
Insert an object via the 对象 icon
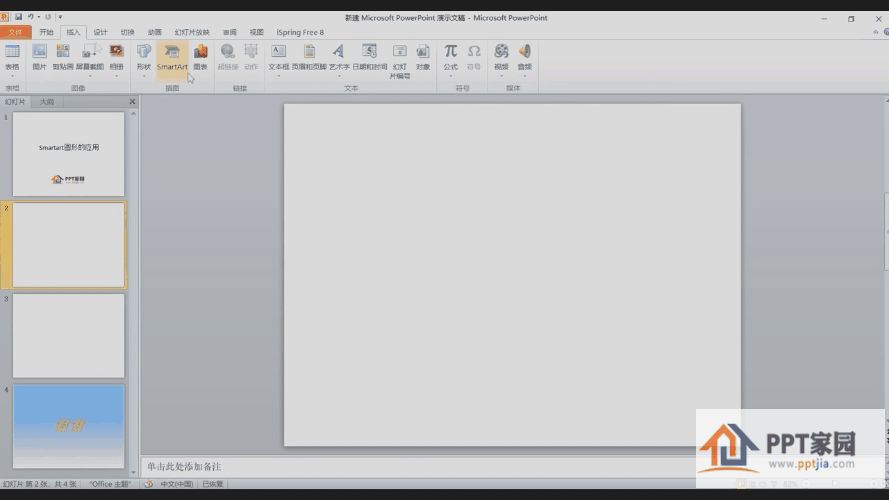click(423, 57)
